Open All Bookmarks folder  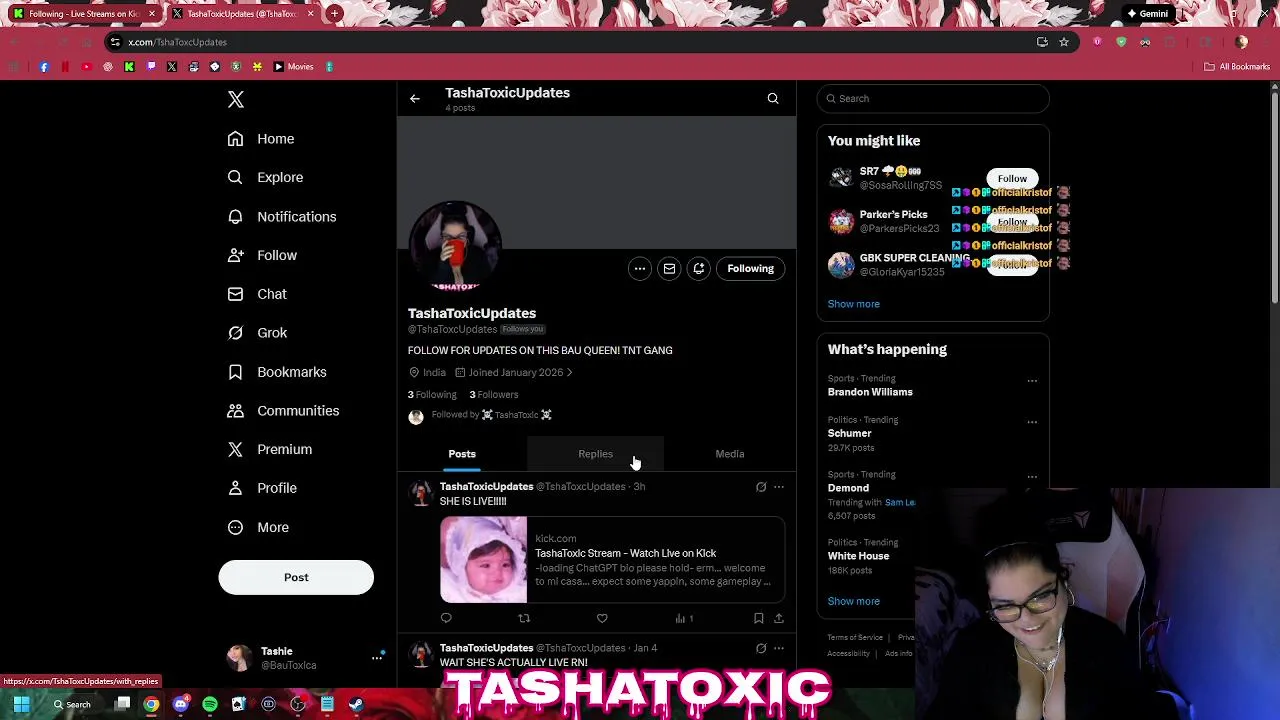pos(1237,67)
